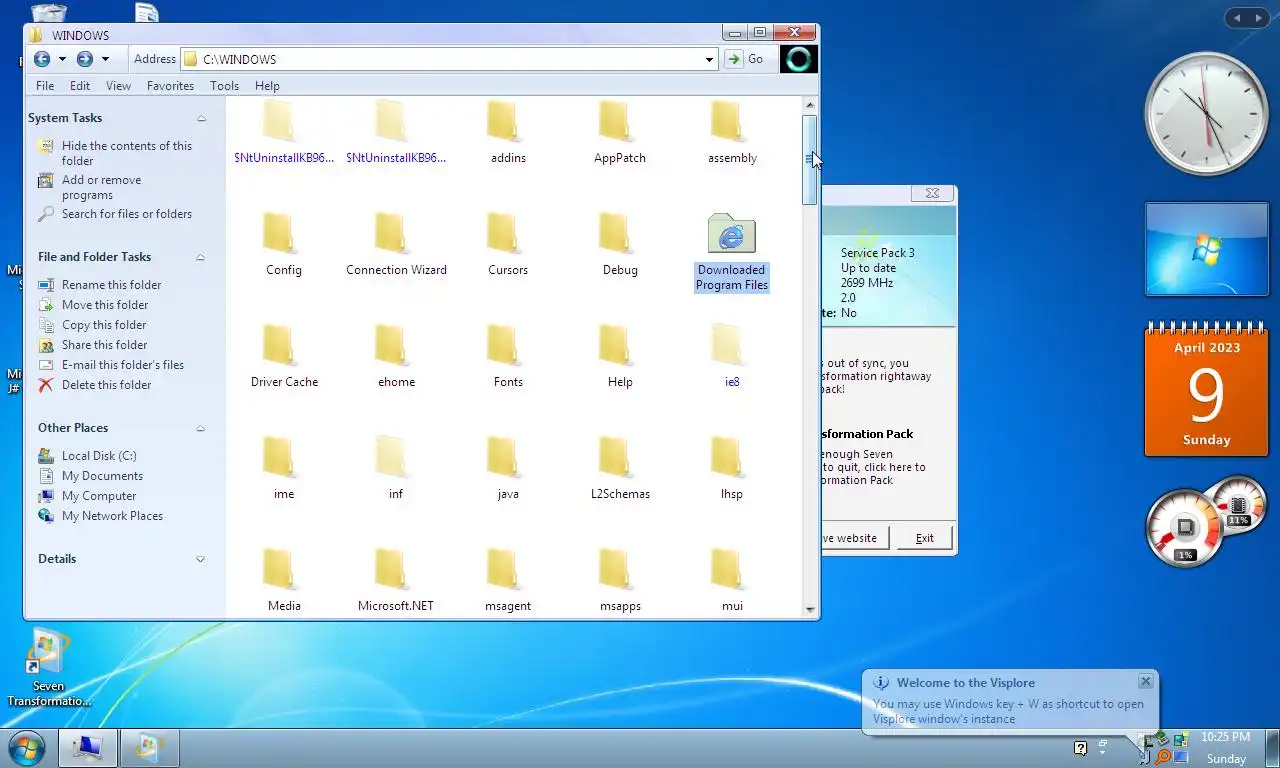Expand the Details panel
The image size is (1280, 768).
click(201, 559)
